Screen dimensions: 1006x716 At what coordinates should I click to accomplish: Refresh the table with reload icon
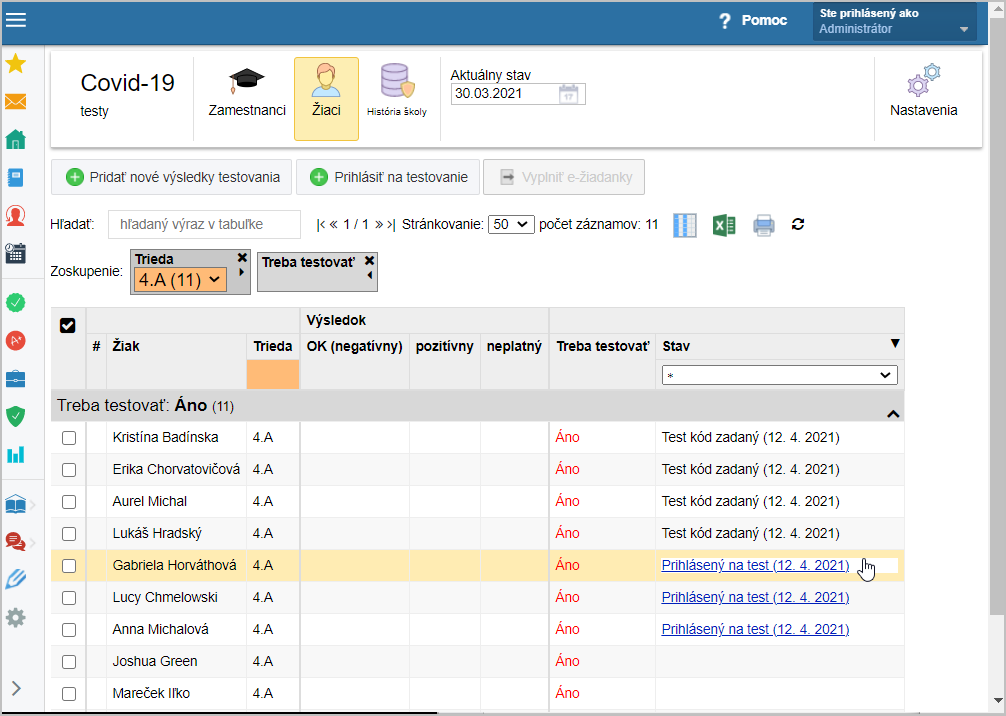click(x=797, y=225)
